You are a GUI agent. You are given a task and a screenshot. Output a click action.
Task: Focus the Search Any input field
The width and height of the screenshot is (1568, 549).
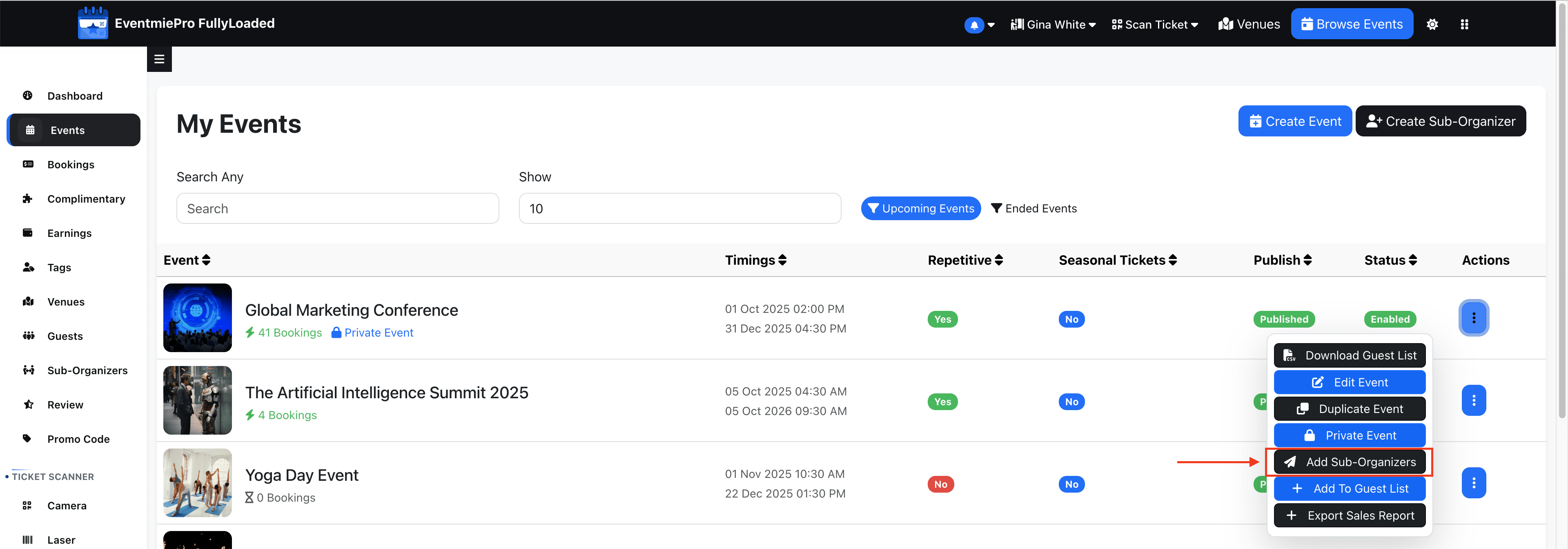337,209
